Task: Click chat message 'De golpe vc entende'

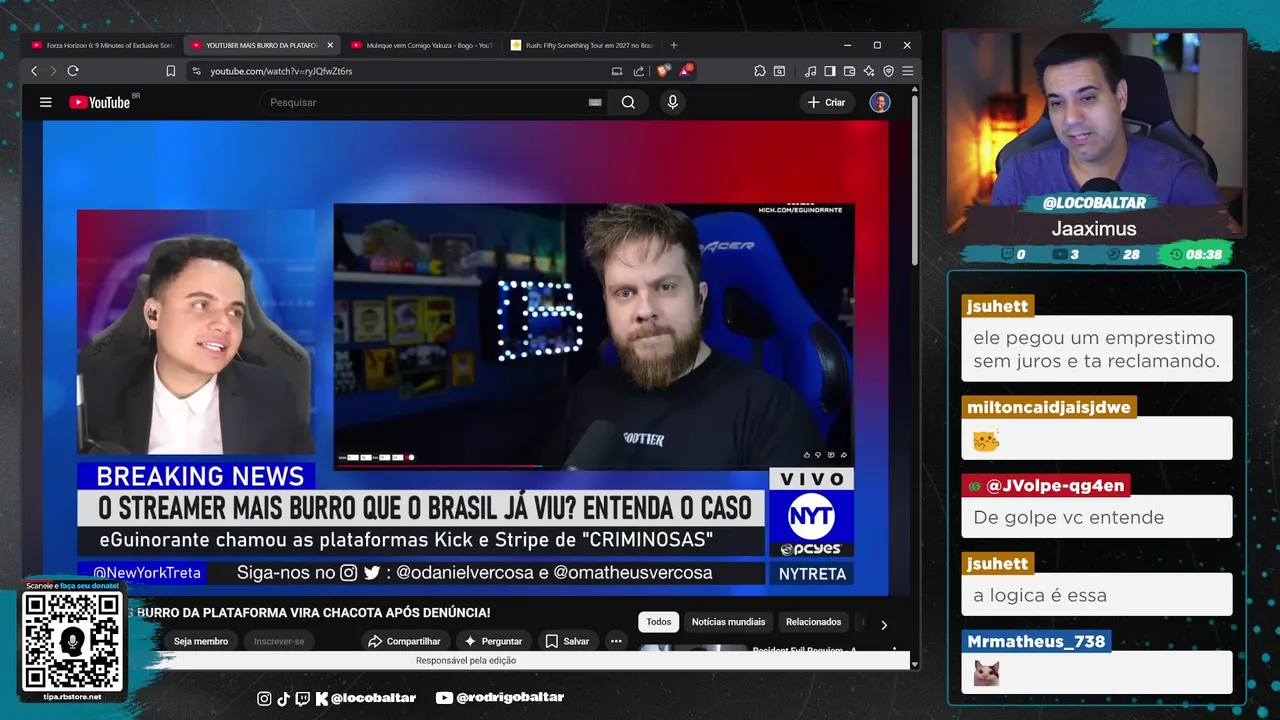Action: point(1068,517)
